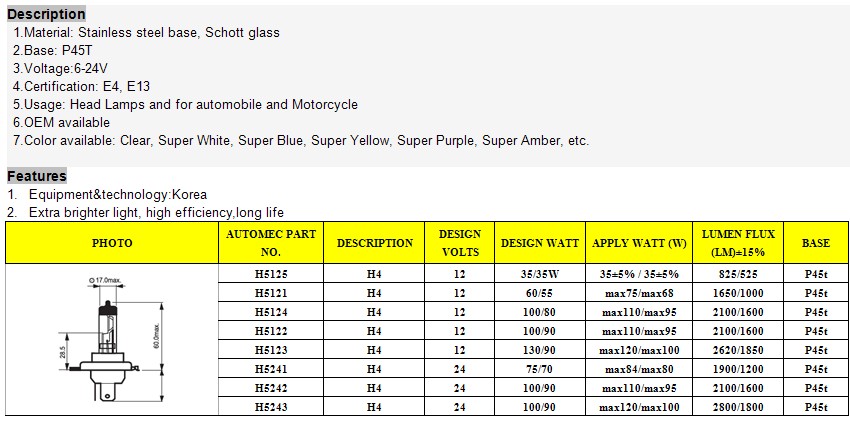The image size is (850, 421).
Task: Select the Description heading
Action: tap(46, 14)
